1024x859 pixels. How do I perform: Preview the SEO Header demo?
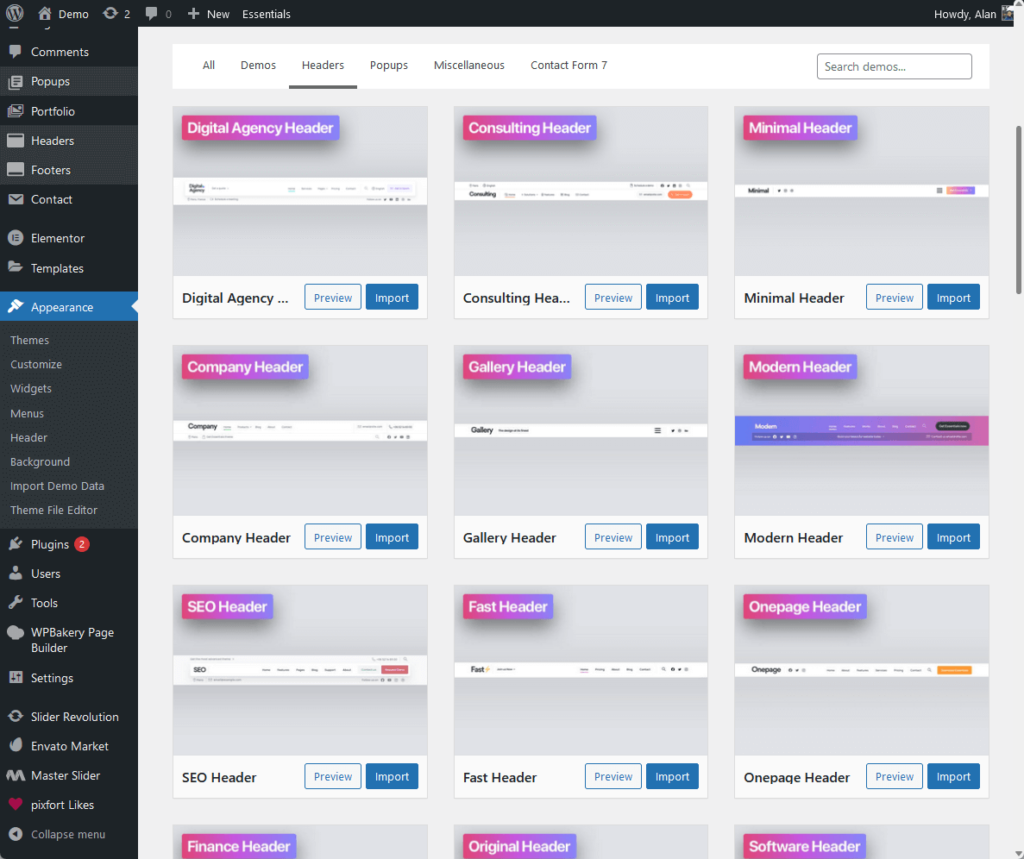tap(332, 776)
